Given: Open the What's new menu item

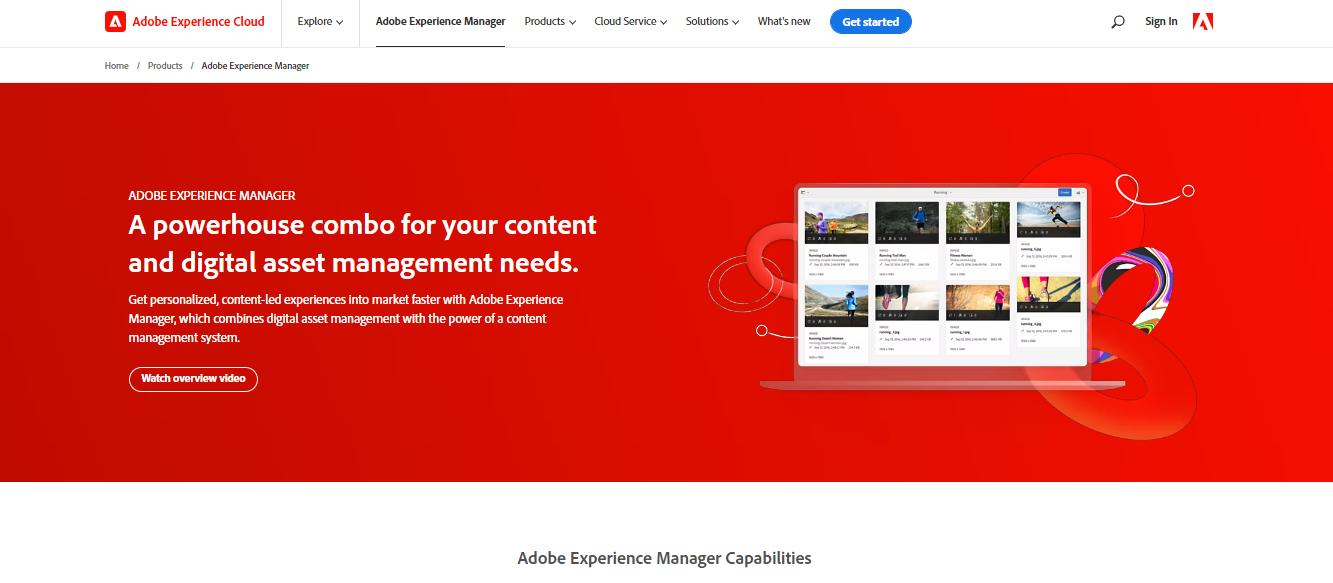Looking at the screenshot, I should [x=784, y=20].
